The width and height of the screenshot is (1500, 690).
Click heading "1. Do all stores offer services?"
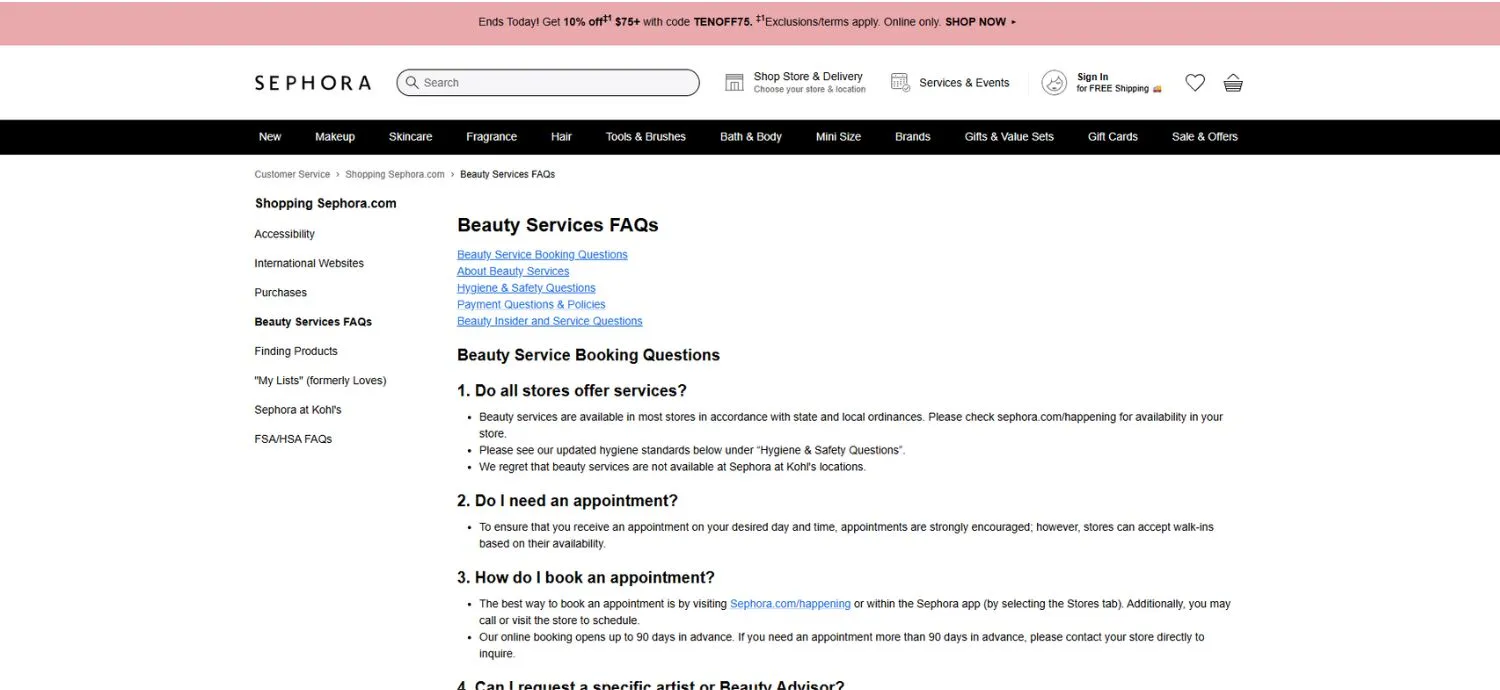tap(572, 391)
